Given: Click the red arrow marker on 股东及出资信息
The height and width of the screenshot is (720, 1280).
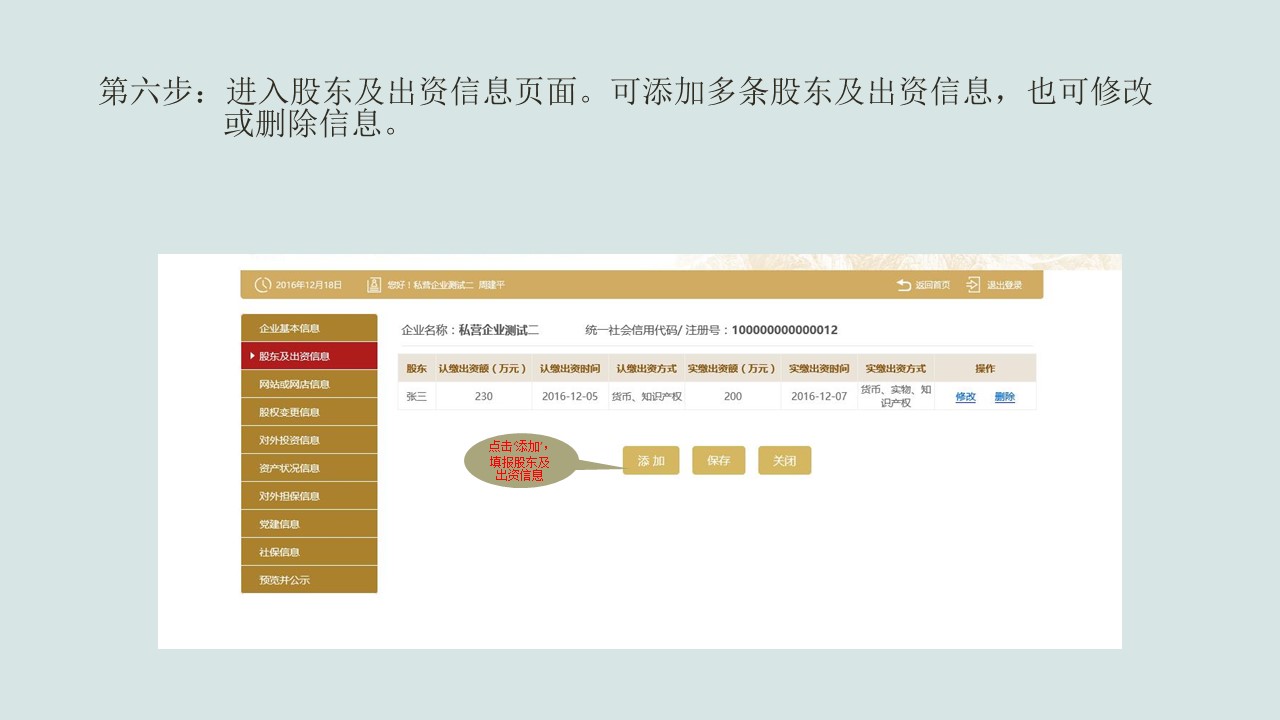Looking at the screenshot, I should pyautogui.click(x=250, y=355).
